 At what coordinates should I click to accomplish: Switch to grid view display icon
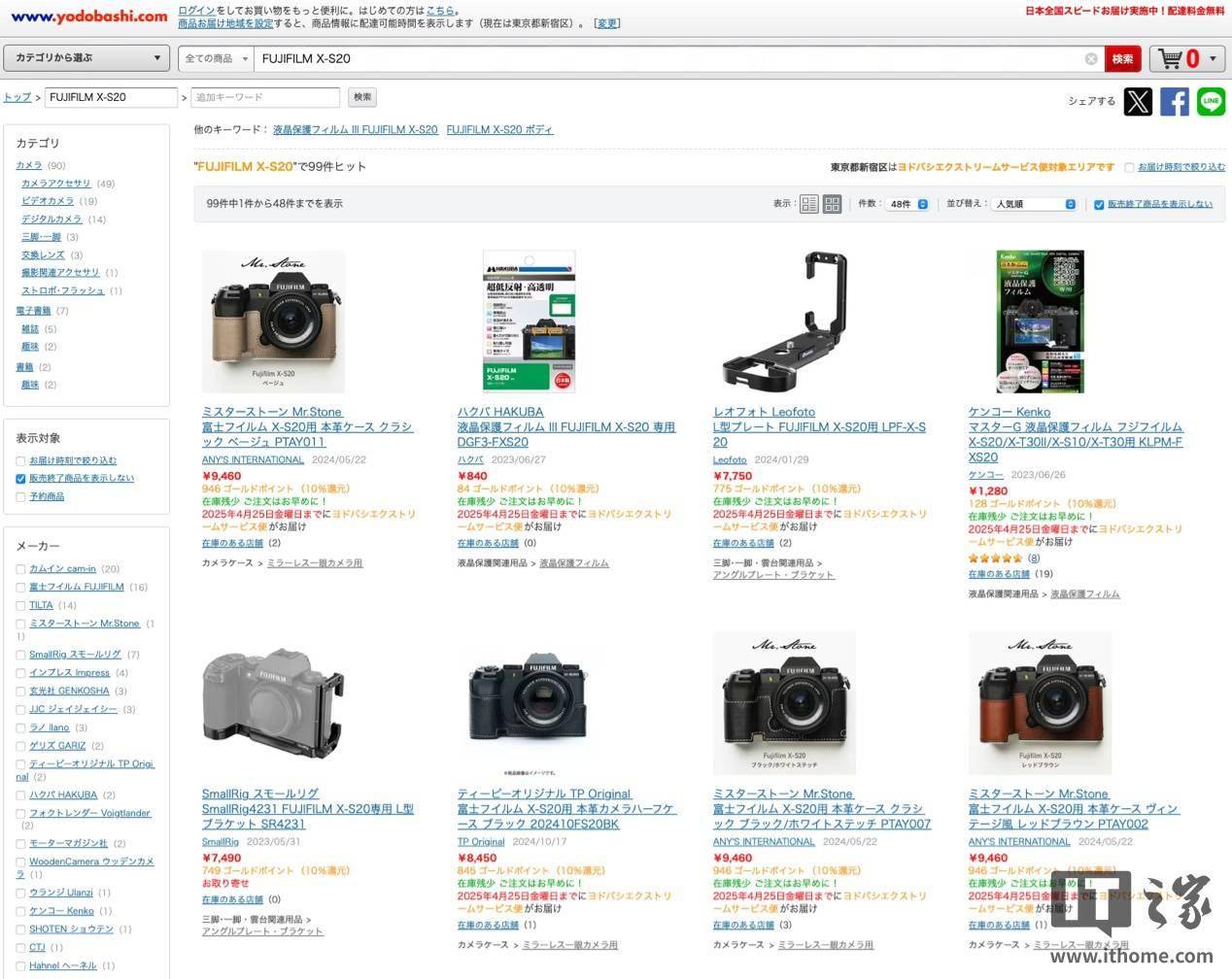pos(832,204)
